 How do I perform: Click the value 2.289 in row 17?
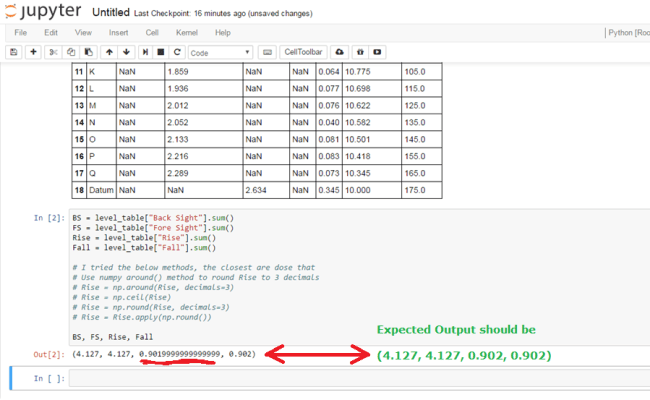coord(178,173)
